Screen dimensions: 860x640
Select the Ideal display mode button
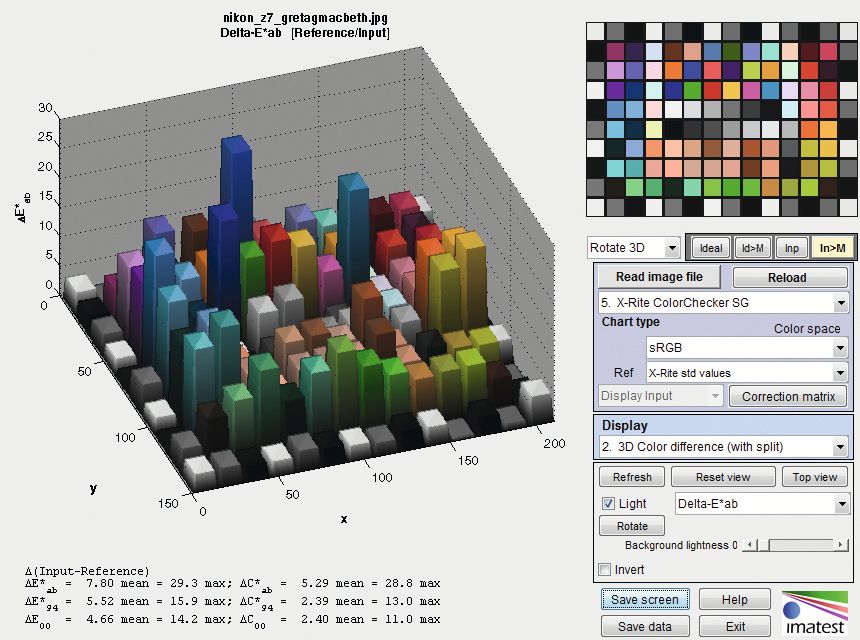(x=710, y=248)
